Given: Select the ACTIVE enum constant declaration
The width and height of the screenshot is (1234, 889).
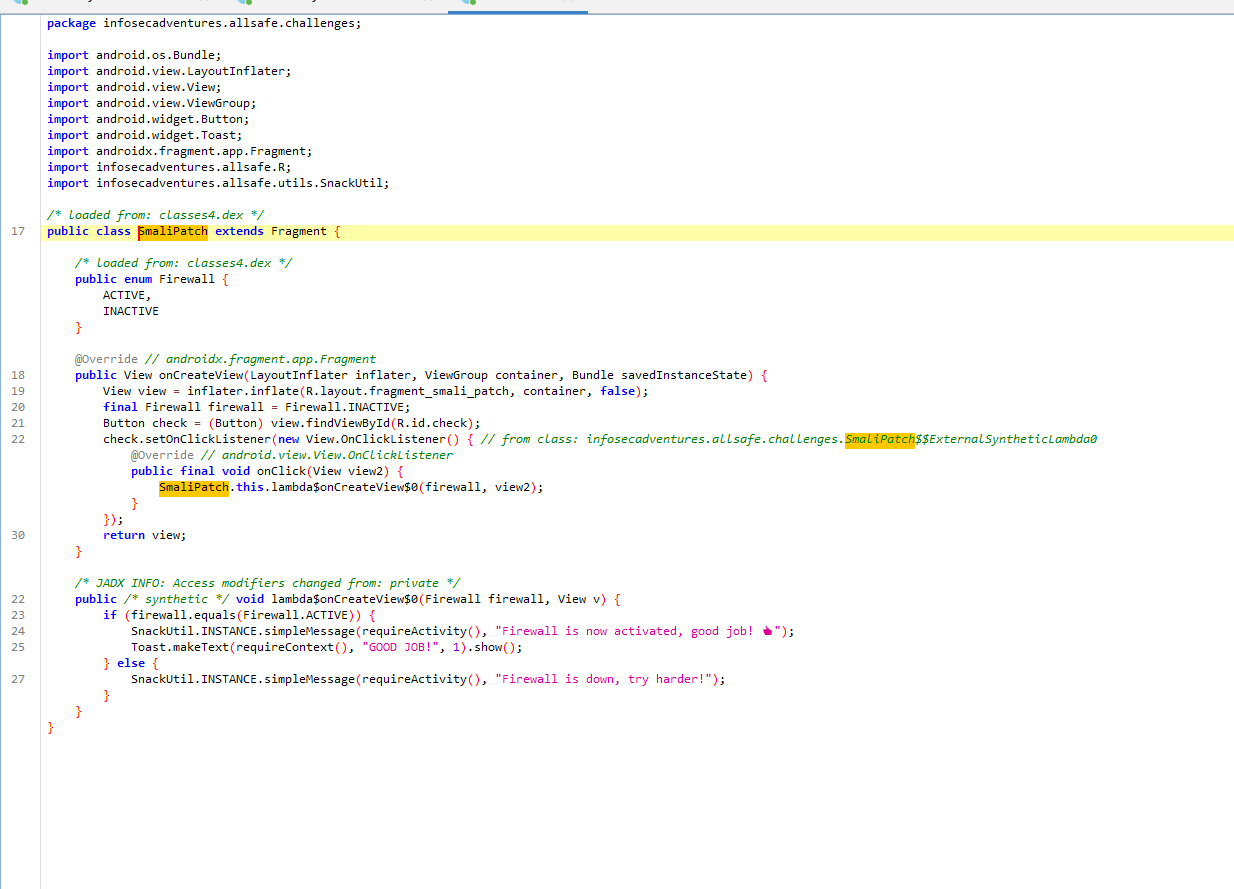Looking at the screenshot, I should tap(126, 295).
